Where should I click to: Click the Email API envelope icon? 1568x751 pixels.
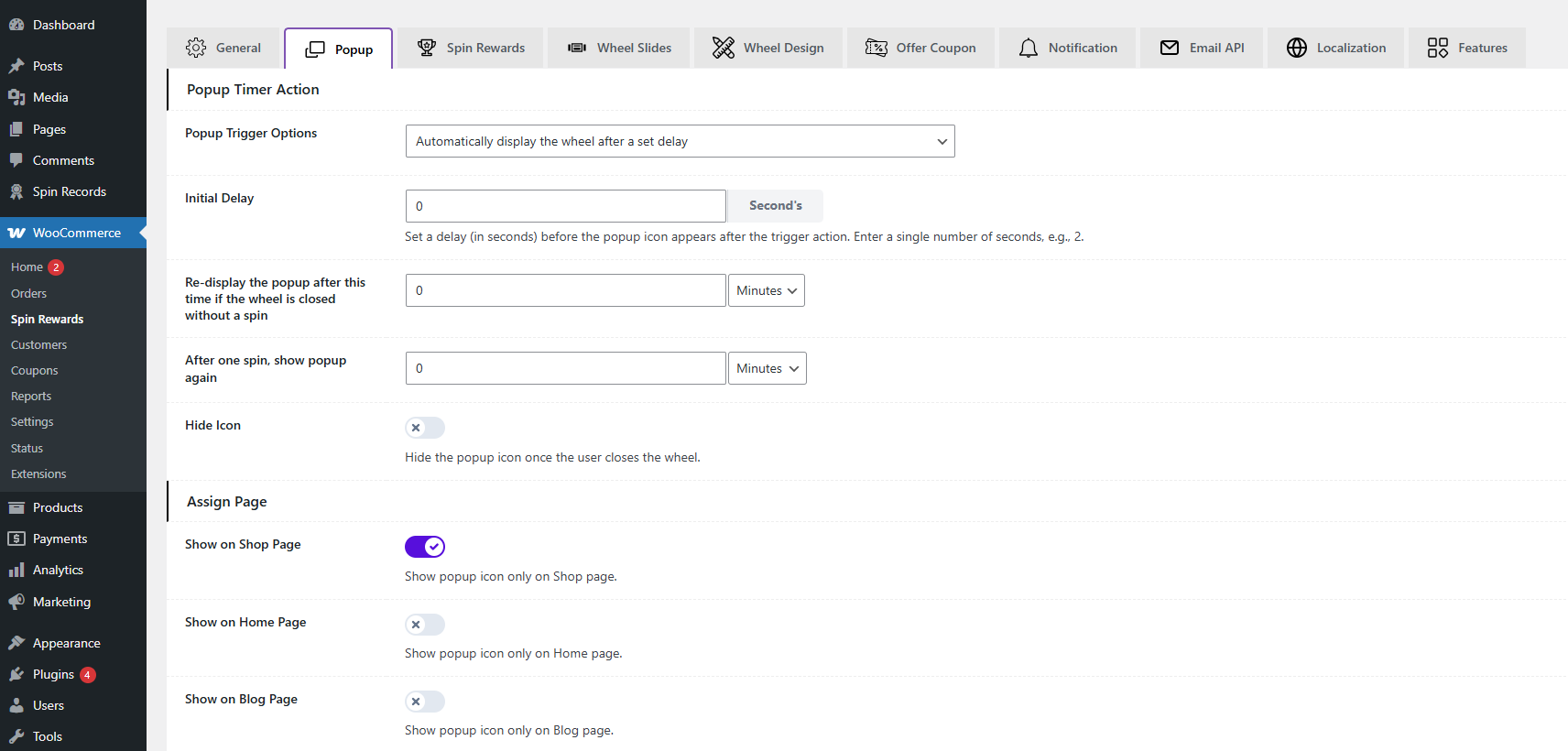pos(1169,48)
